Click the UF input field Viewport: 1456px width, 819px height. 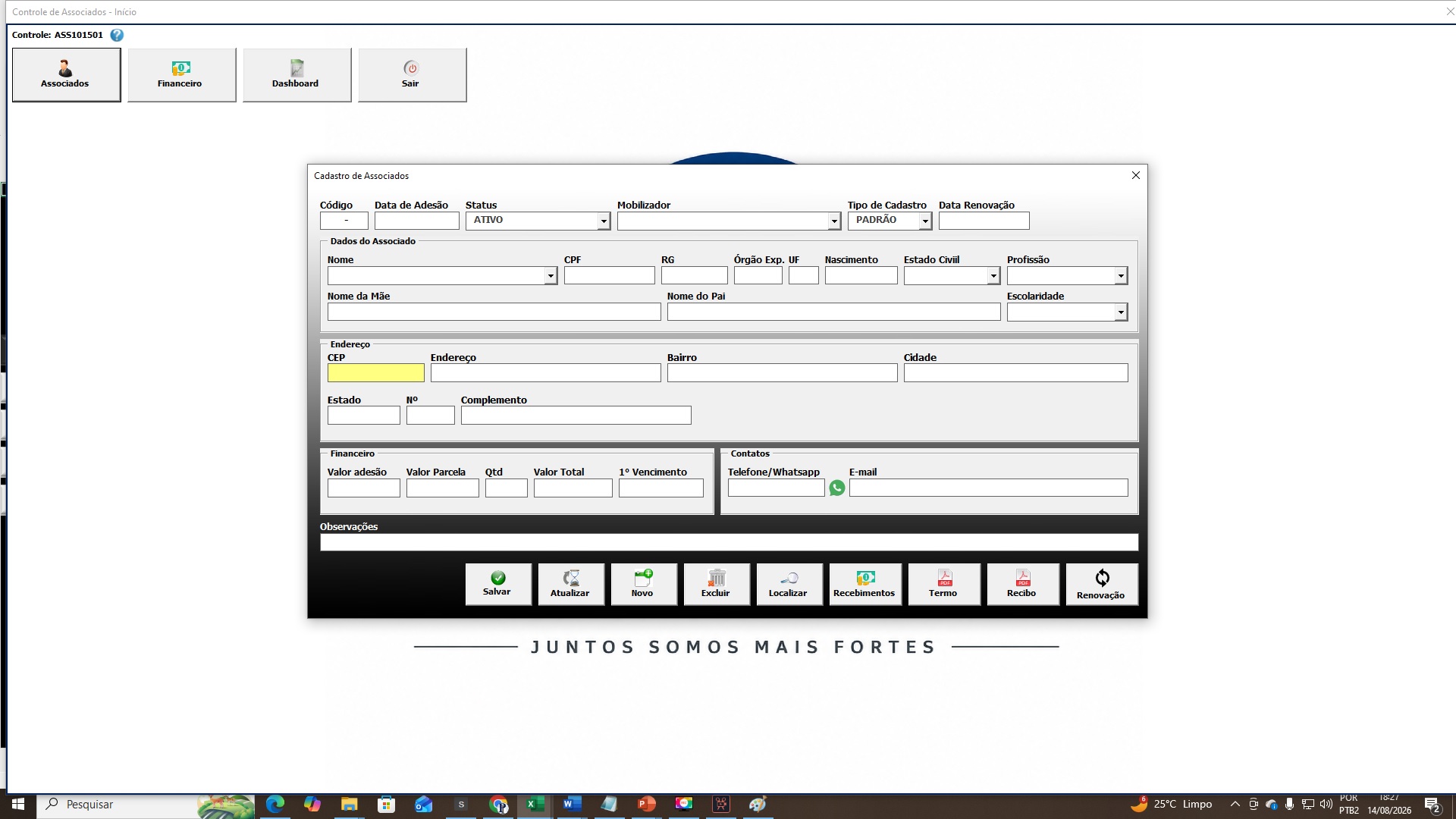[804, 276]
